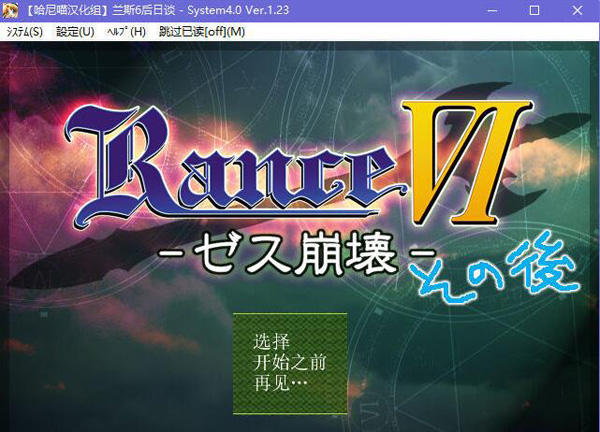Viewport: 600px width, 432px height.
Task: Open the 設定(U) menu
Action: coord(75,32)
